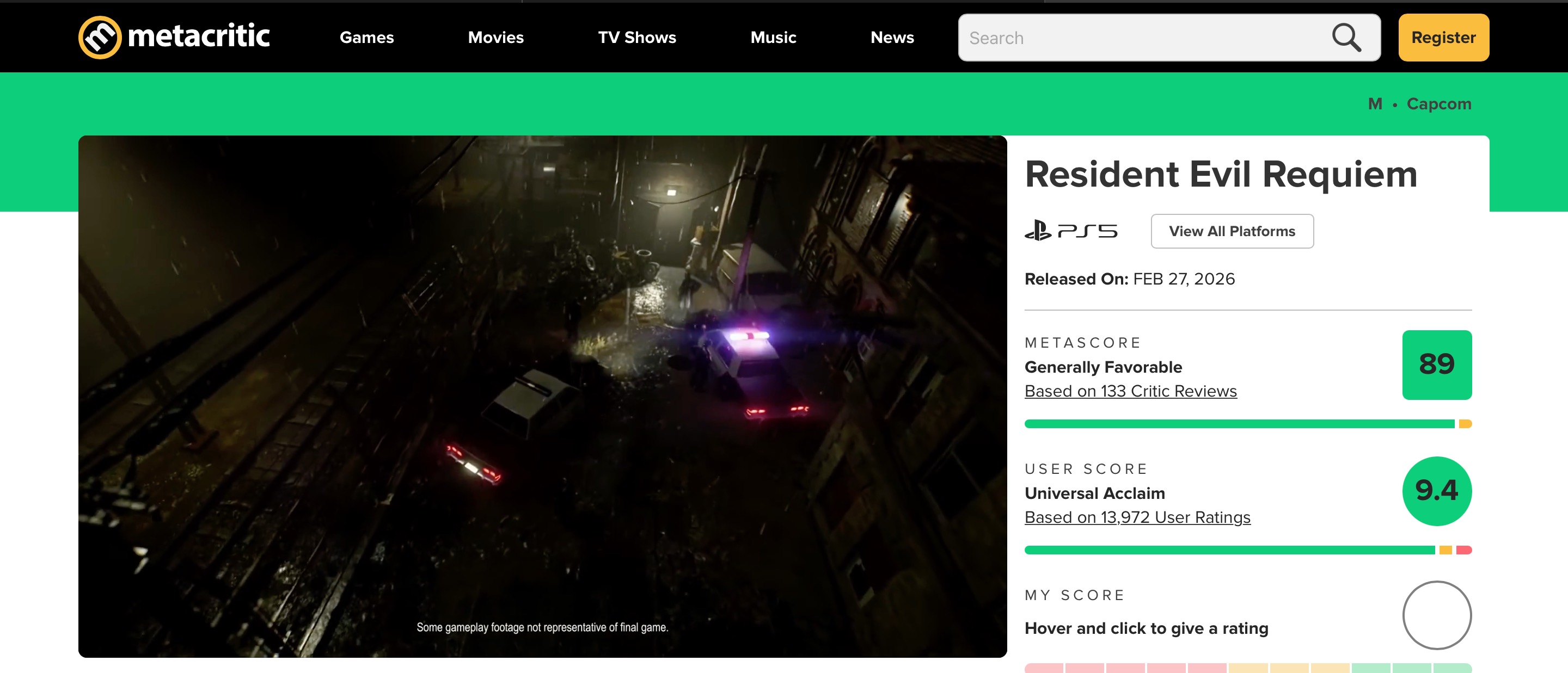Viewport: 1568px width, 673px height.
Task: Click the 9.4 user score circle
Action: click(x=1437, y=490)
